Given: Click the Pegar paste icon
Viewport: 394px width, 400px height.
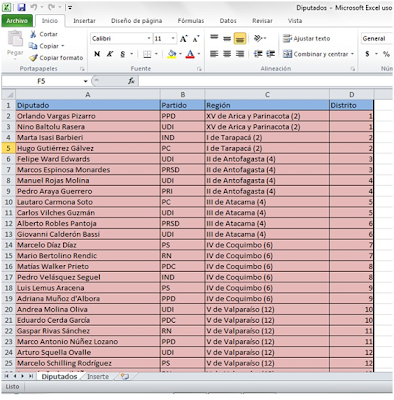Looking at the screenshot, I should (x=15, y=39).
